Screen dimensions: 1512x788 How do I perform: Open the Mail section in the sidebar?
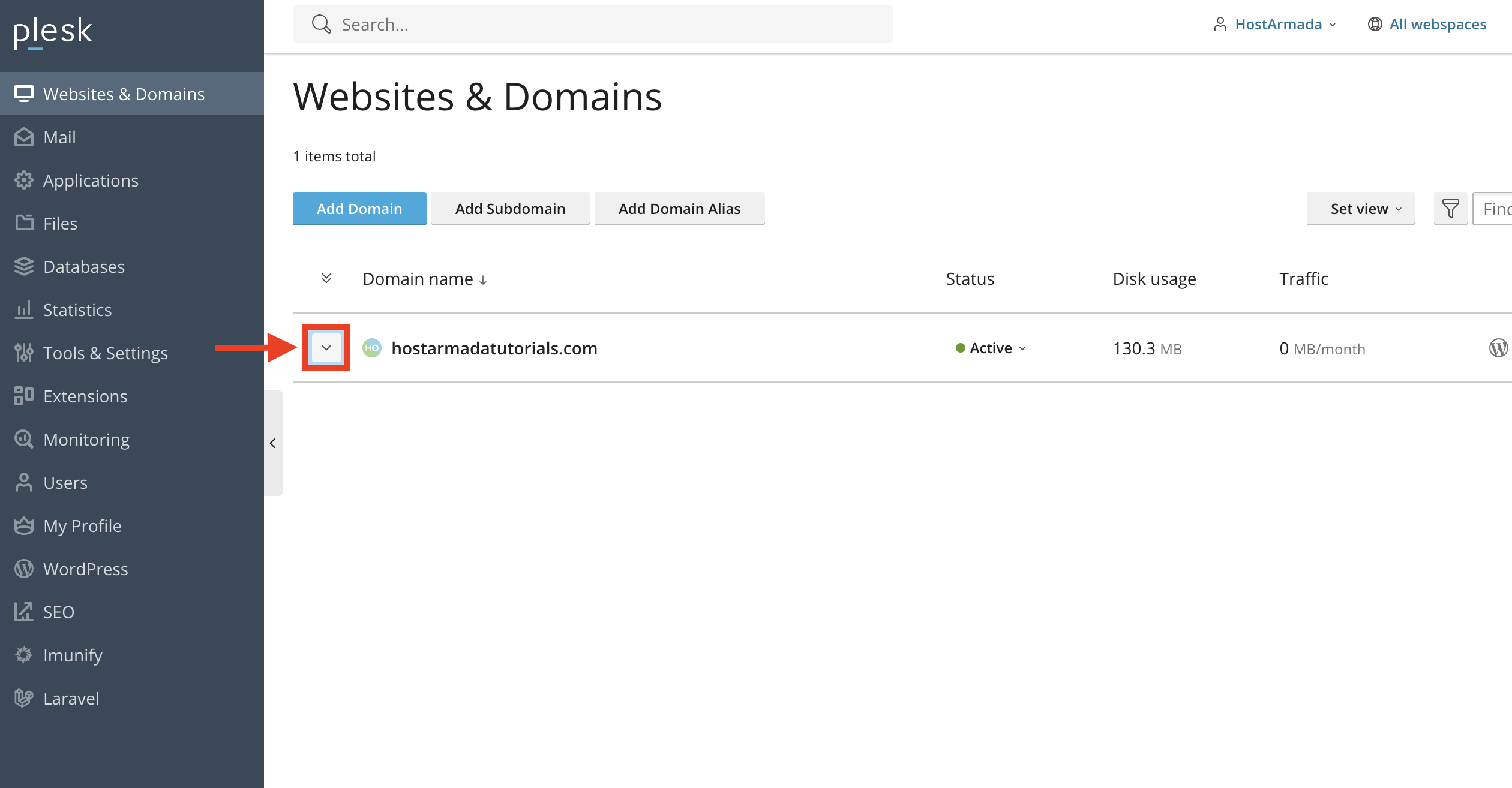pyautogui.click(x=60, y=137)
